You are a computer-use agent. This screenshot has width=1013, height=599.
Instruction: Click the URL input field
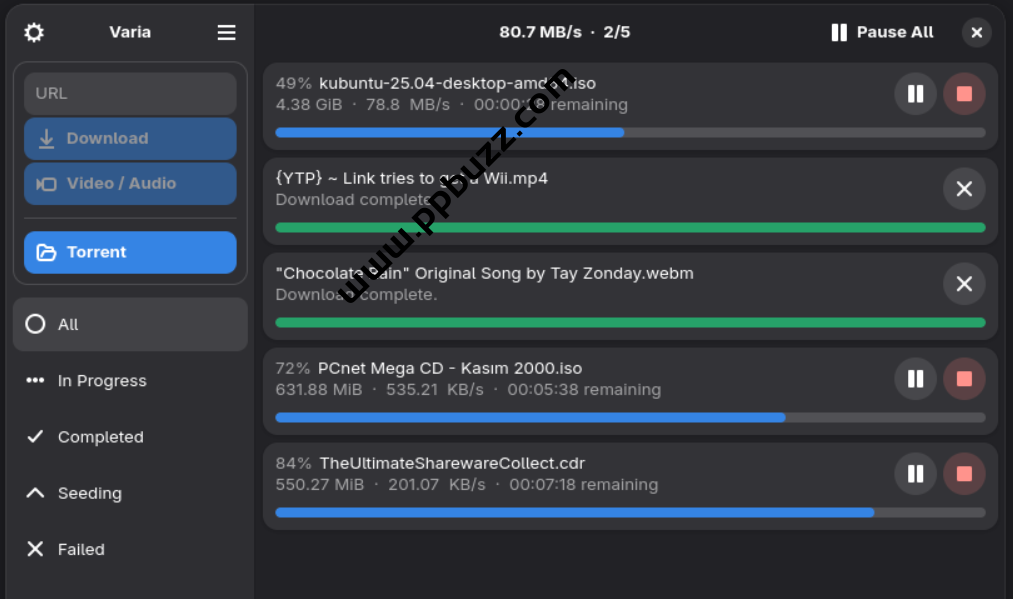click(x=130, y=93)
